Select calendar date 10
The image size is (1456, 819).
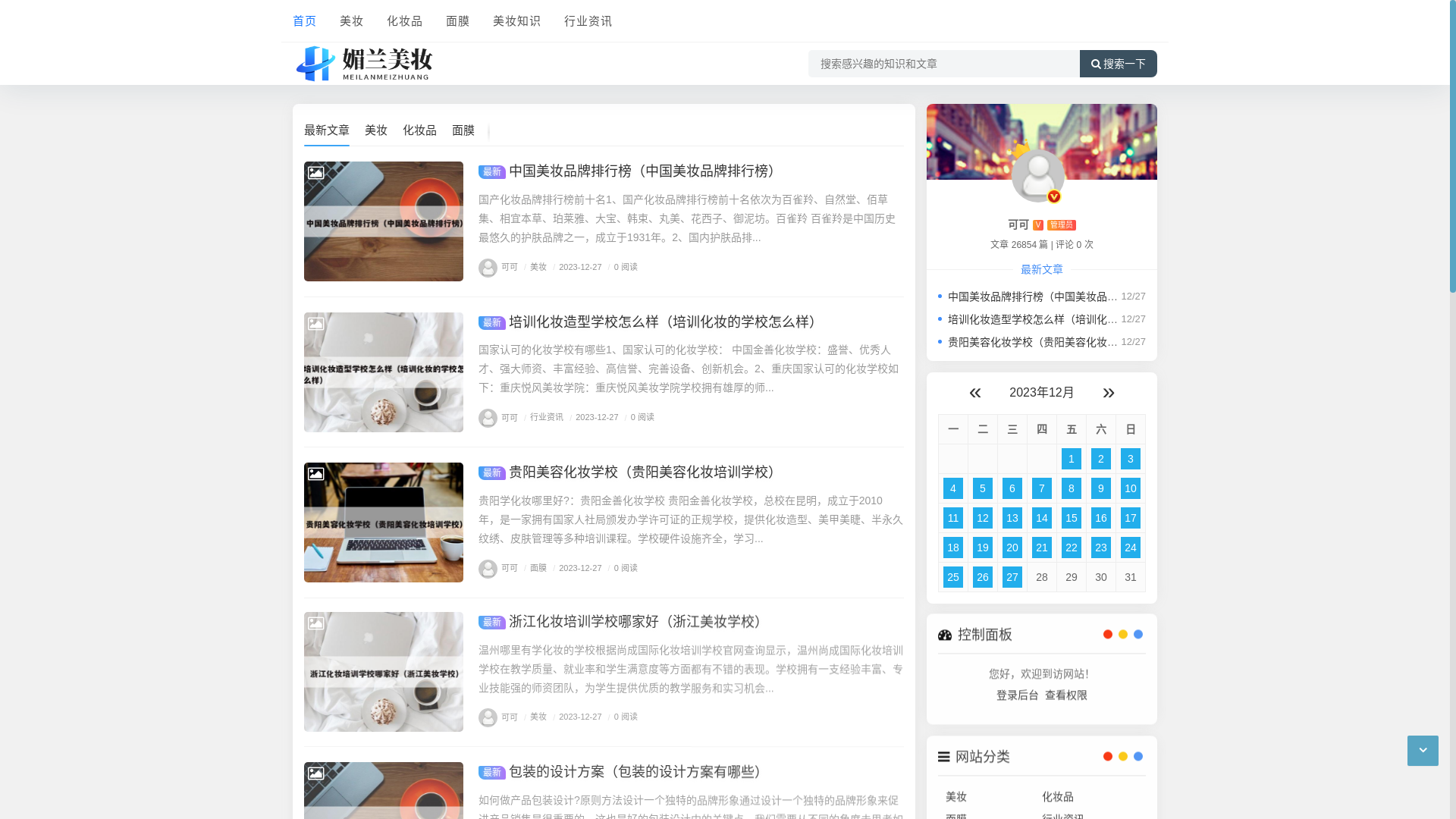coord(1131,488)
